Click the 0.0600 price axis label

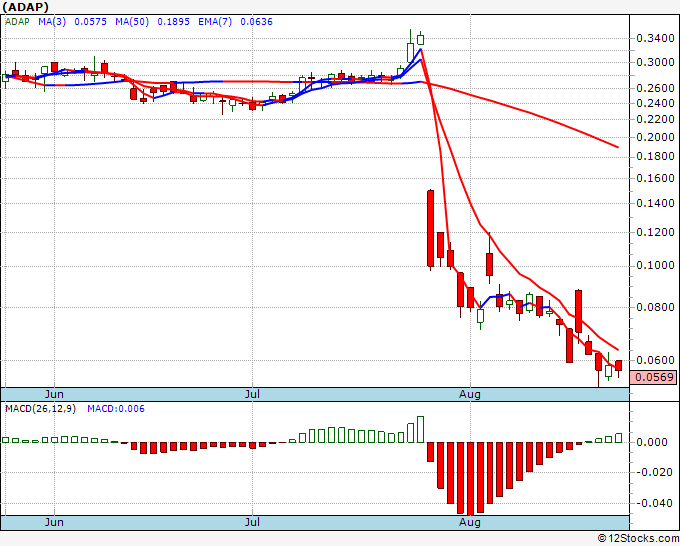click(655, 360)
